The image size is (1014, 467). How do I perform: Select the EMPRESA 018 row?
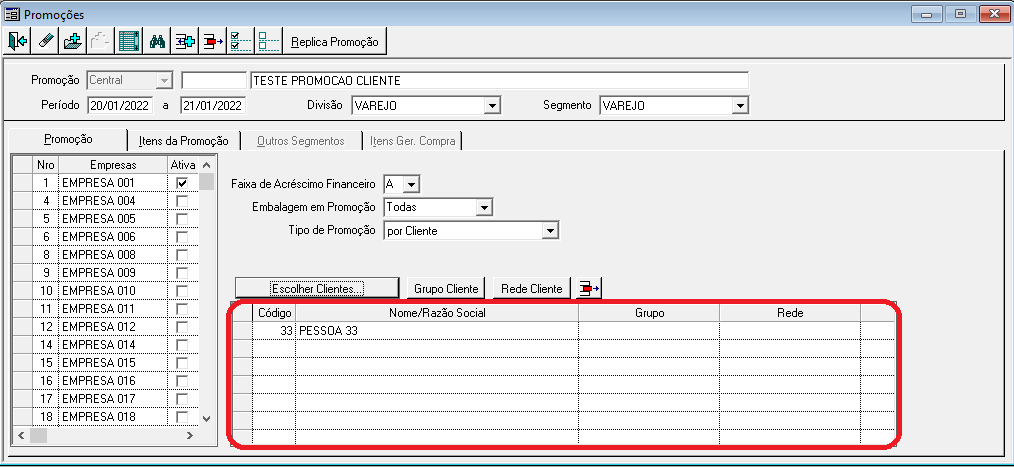point(106,417)
